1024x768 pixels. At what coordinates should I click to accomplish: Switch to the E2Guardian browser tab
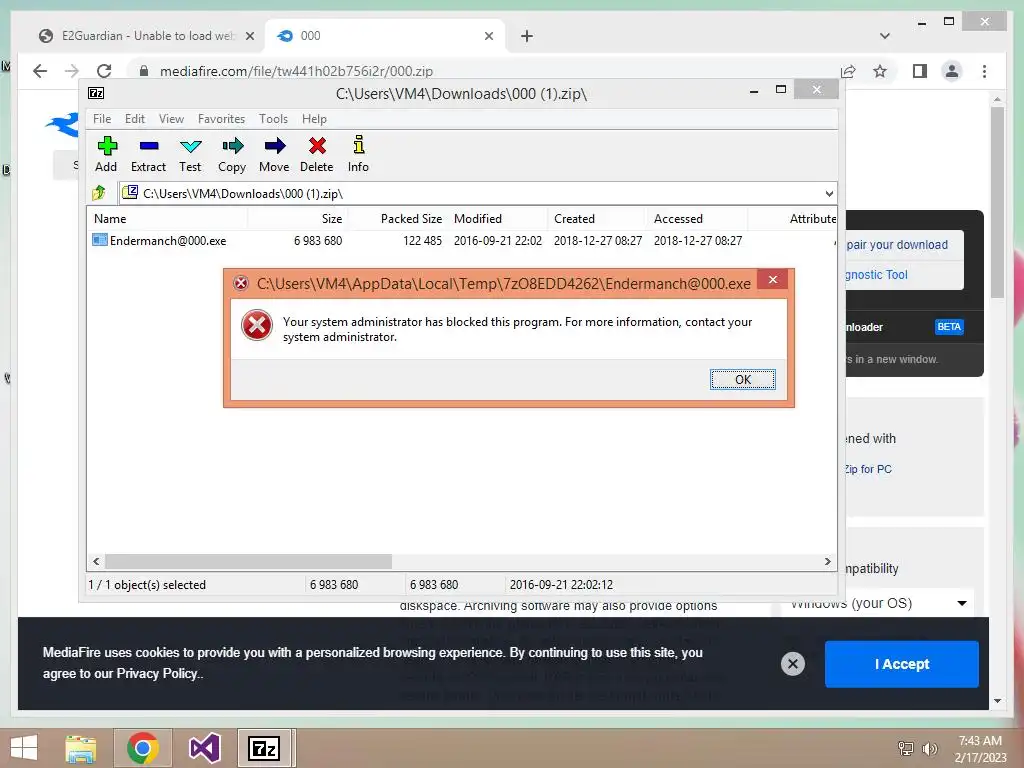point(147,36)
